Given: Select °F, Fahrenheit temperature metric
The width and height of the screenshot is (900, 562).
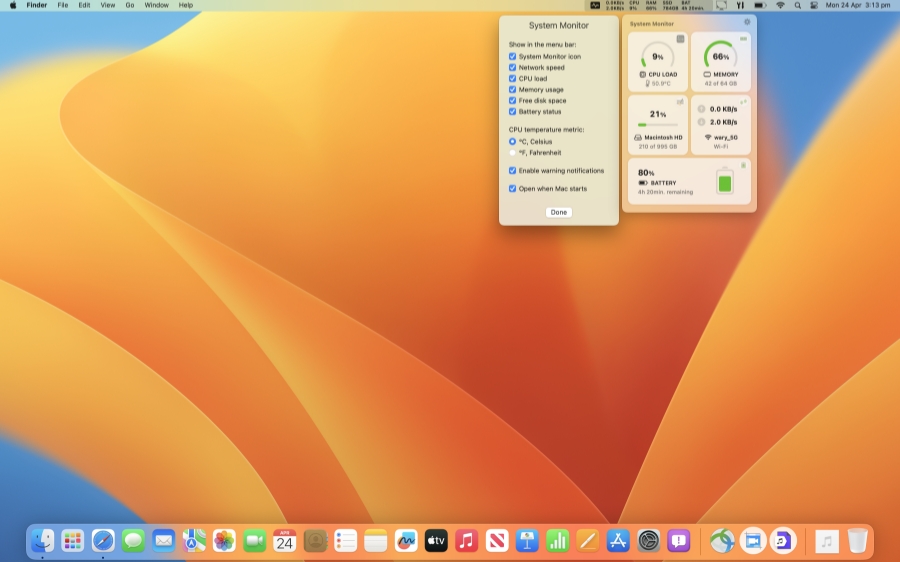Looking at the screenshot, I should (x=512, y=153).
